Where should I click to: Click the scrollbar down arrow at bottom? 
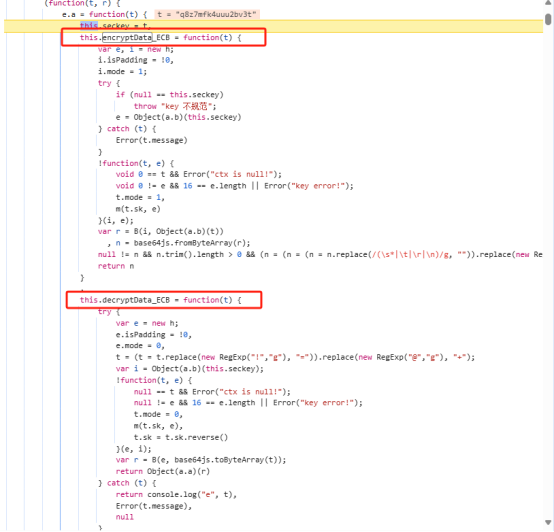click(548, 522)
